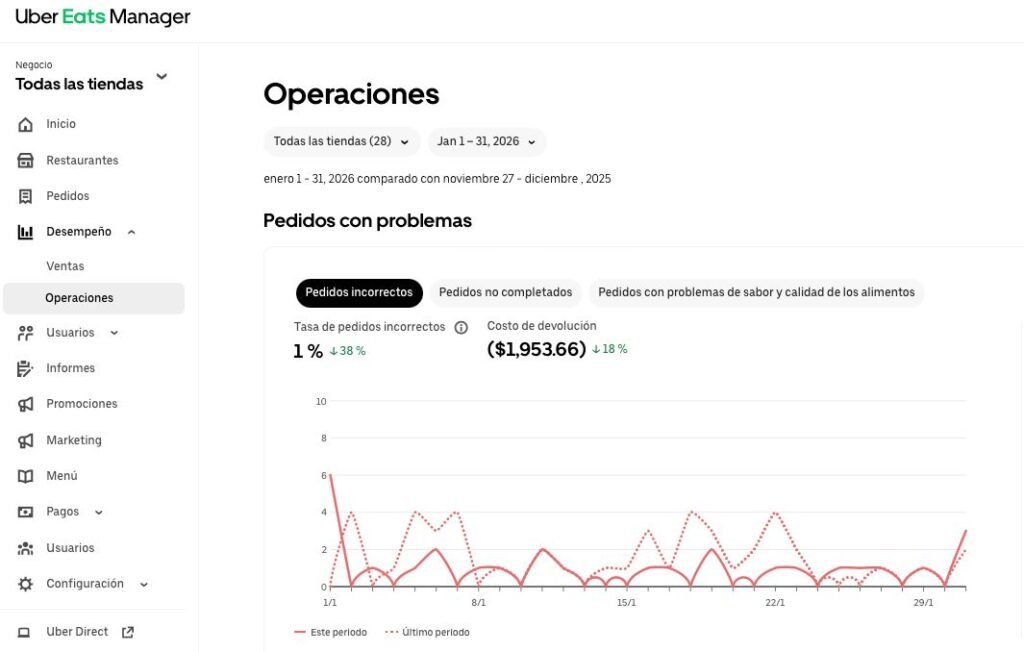Toggle Último período legend series
This screenshot has width=1024, height=652.
click(428, 632)
